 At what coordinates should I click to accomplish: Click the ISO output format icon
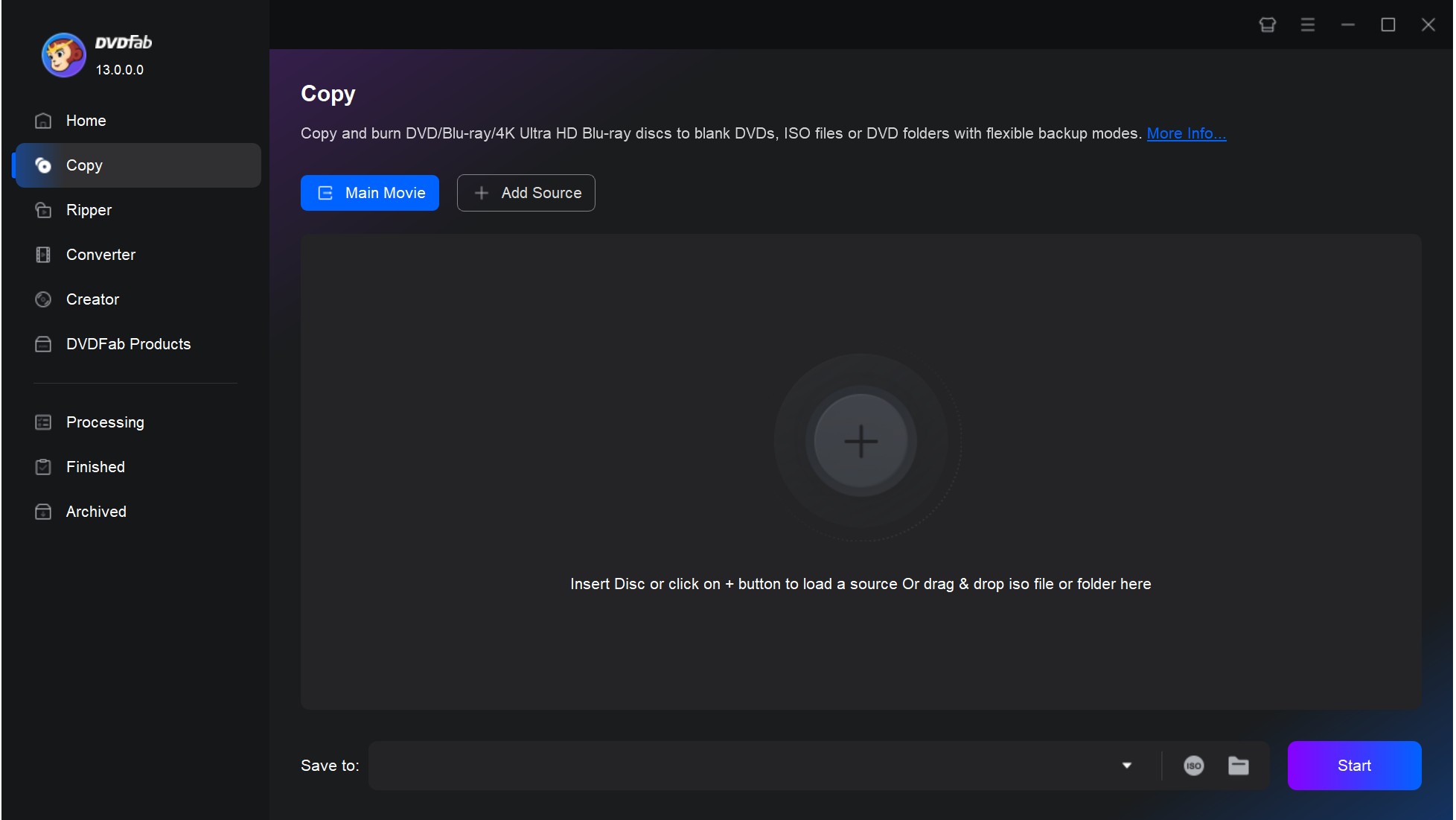(1194, 764)
